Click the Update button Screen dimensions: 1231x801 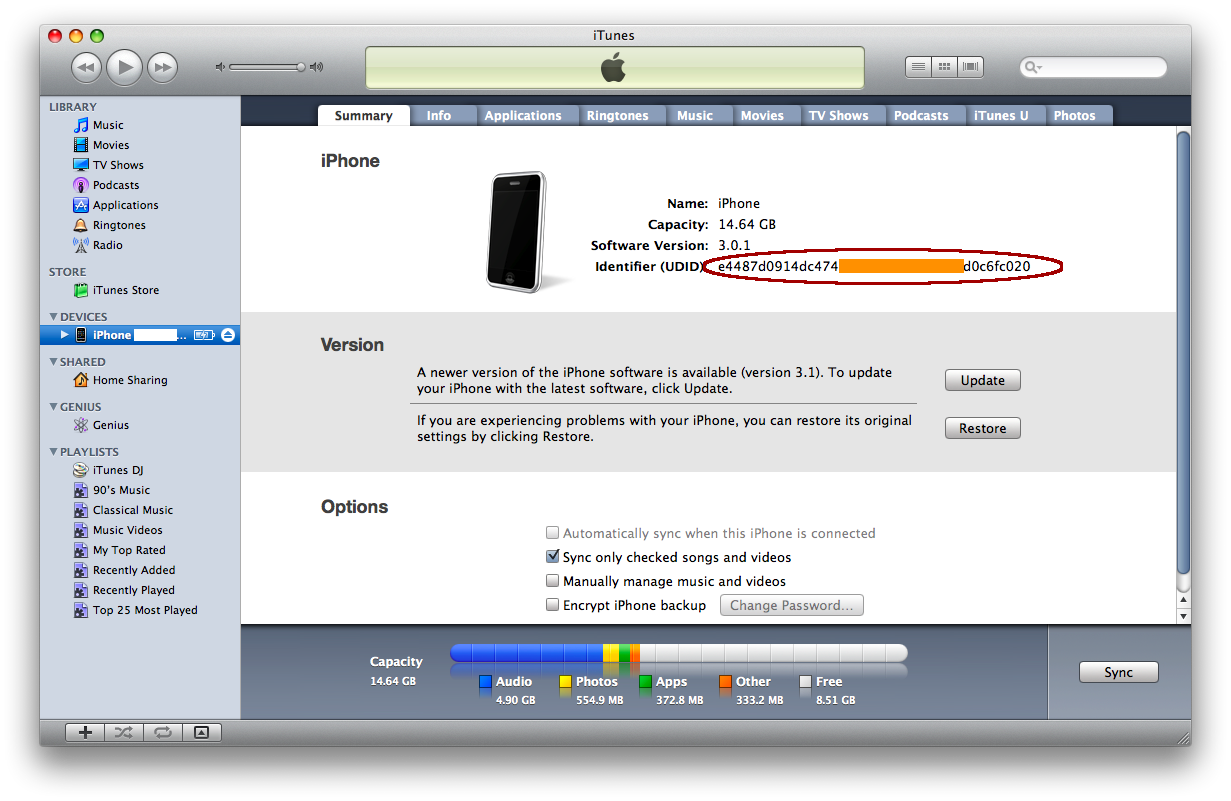pyautogui.click(x=982, y=380)
